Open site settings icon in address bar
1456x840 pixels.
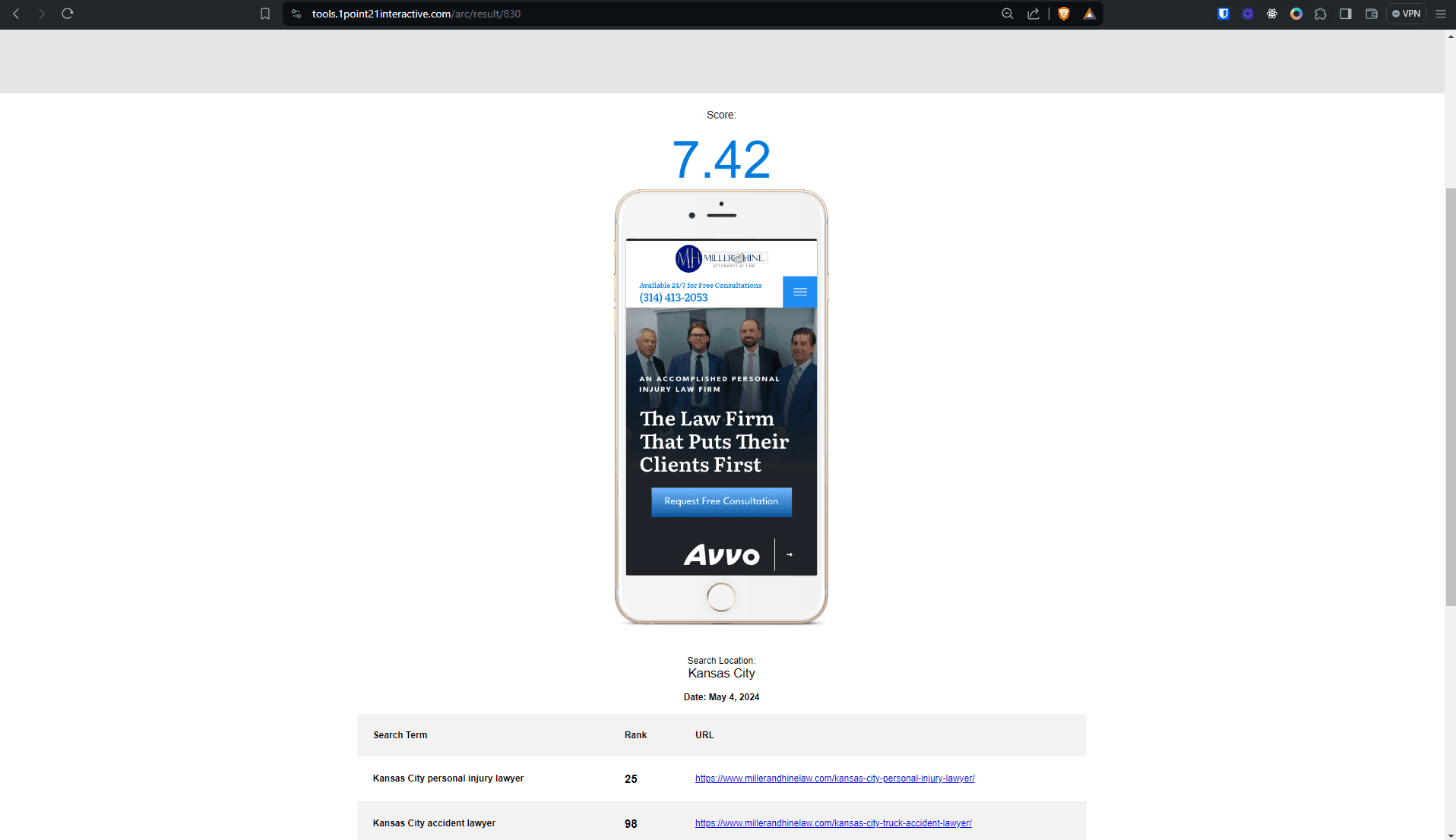point(296,14)
